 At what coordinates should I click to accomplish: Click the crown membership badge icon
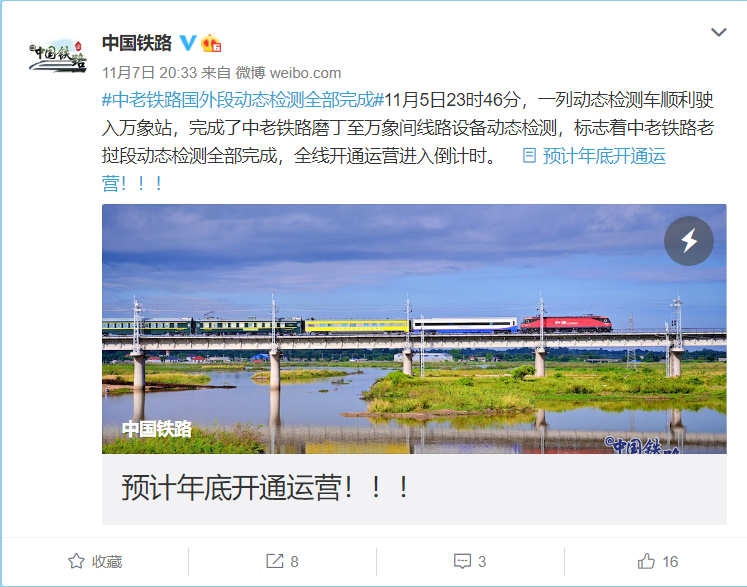pyautogui.click(x=211, y=43)
